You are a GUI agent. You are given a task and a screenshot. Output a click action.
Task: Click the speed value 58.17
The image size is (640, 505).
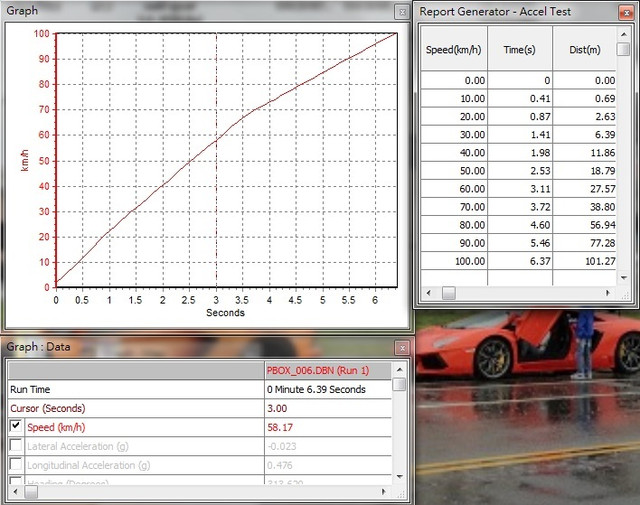pyautogui.click(x=280, y=427)
